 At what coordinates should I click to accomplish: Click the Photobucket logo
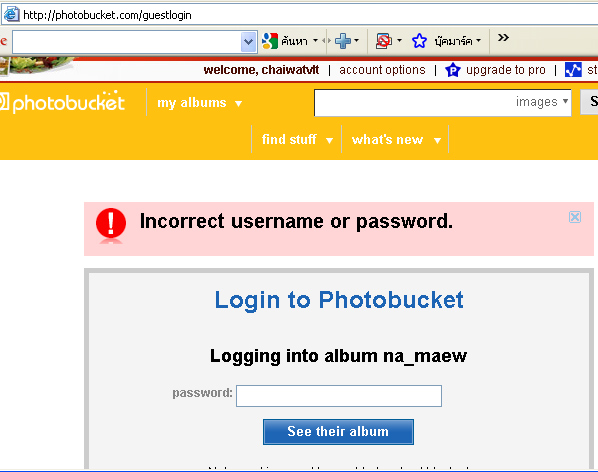click(x=62, y=102)
